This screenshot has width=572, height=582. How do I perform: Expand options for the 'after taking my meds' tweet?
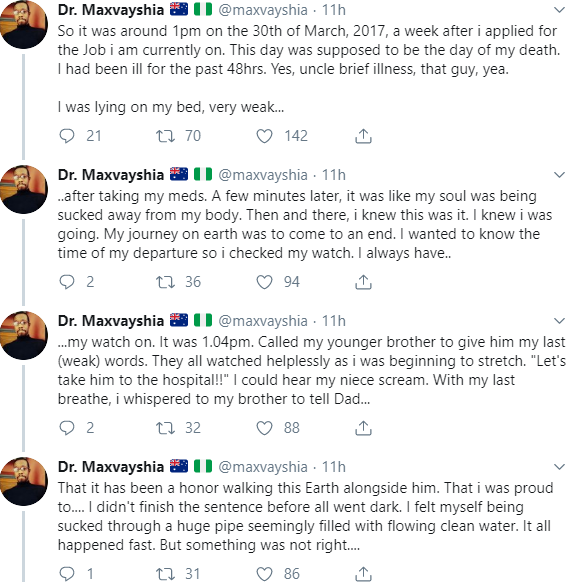pyautogui.click(x=559, y=174)
